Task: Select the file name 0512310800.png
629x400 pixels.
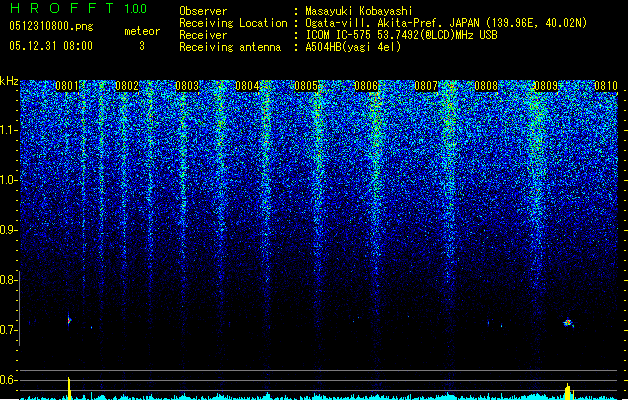Action: click(51, 26)
